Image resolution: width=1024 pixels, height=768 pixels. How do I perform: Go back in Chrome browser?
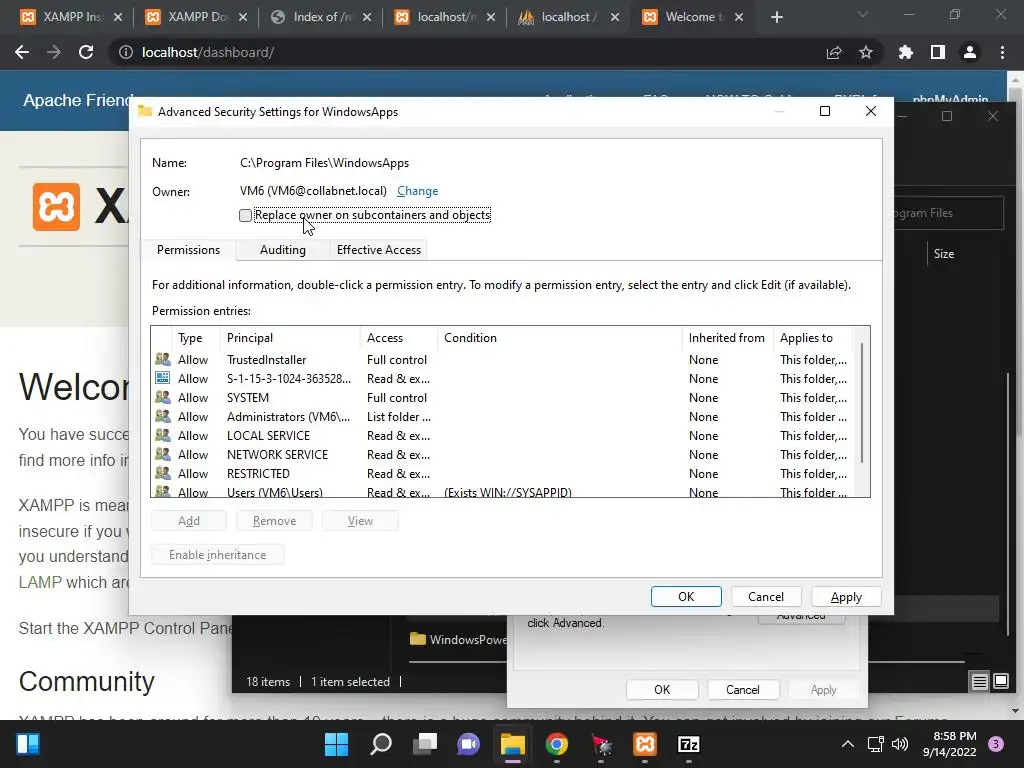point(22,52)
